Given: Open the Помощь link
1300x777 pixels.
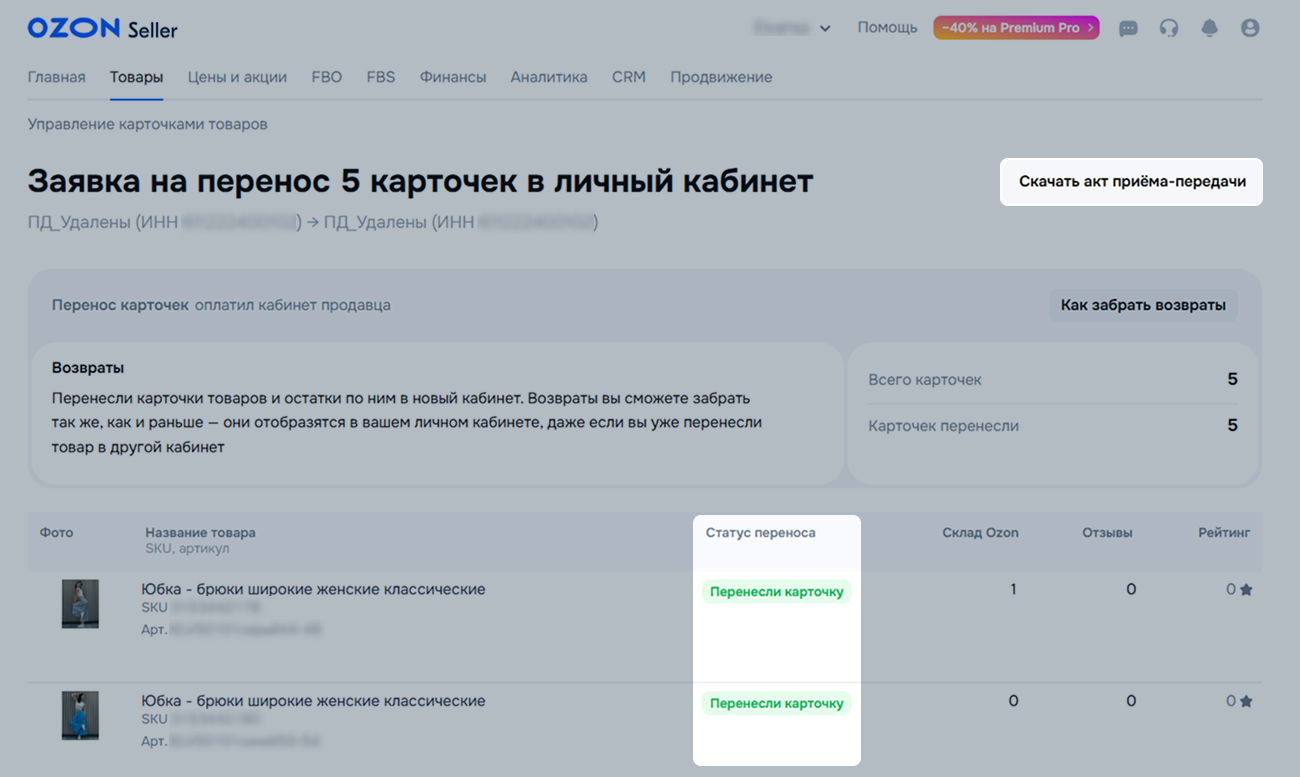Looking at the screenshot, I should (887, 28).
